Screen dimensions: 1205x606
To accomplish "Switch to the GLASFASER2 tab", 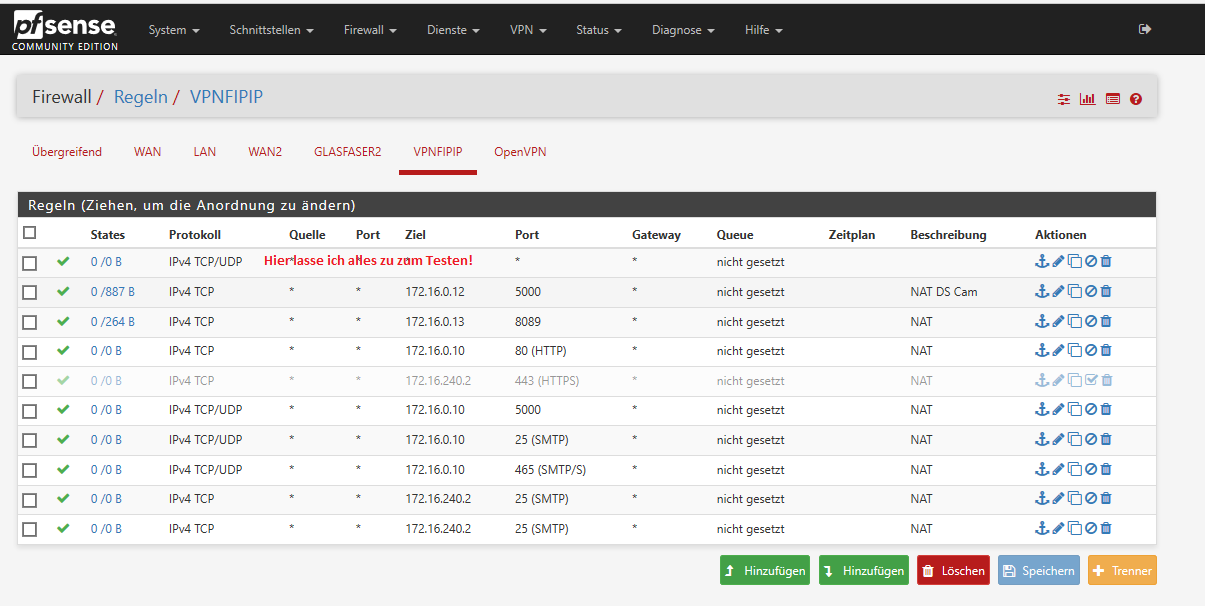I will tap(347, 152).
